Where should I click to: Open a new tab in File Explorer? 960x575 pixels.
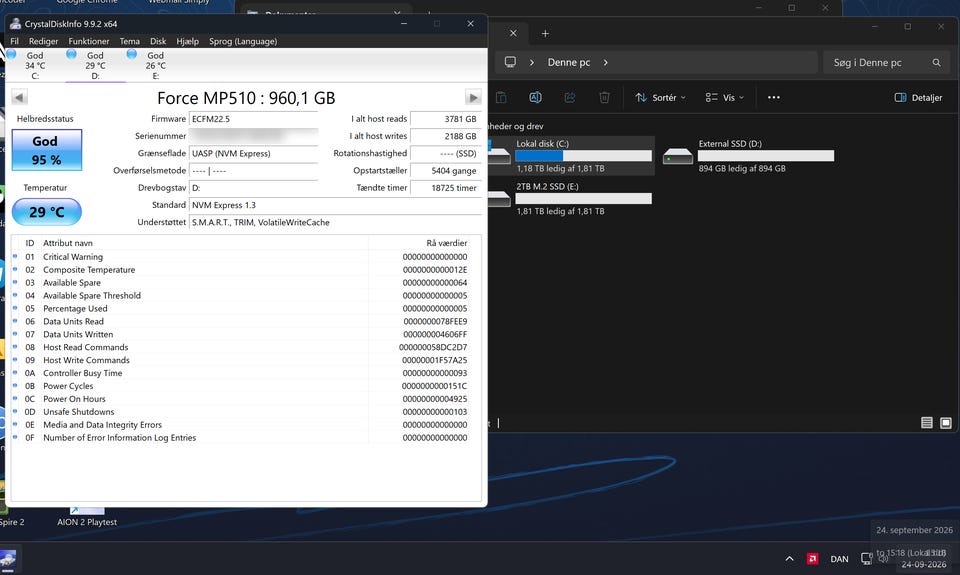pos(545,34)
